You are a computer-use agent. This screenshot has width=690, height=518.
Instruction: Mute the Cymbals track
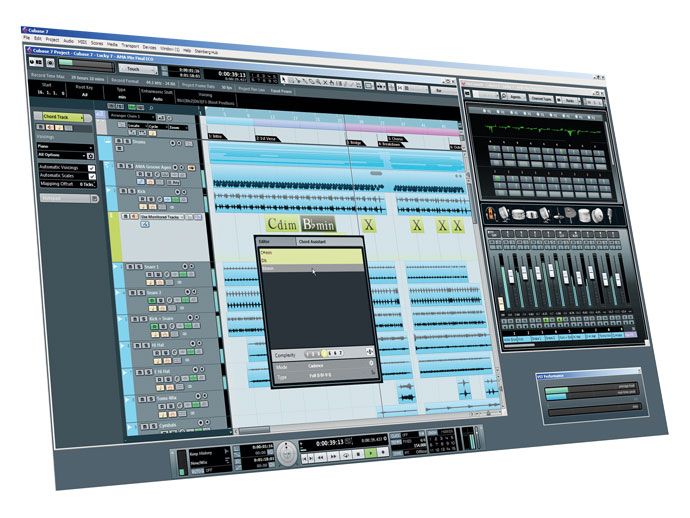(x=143, y=426)
